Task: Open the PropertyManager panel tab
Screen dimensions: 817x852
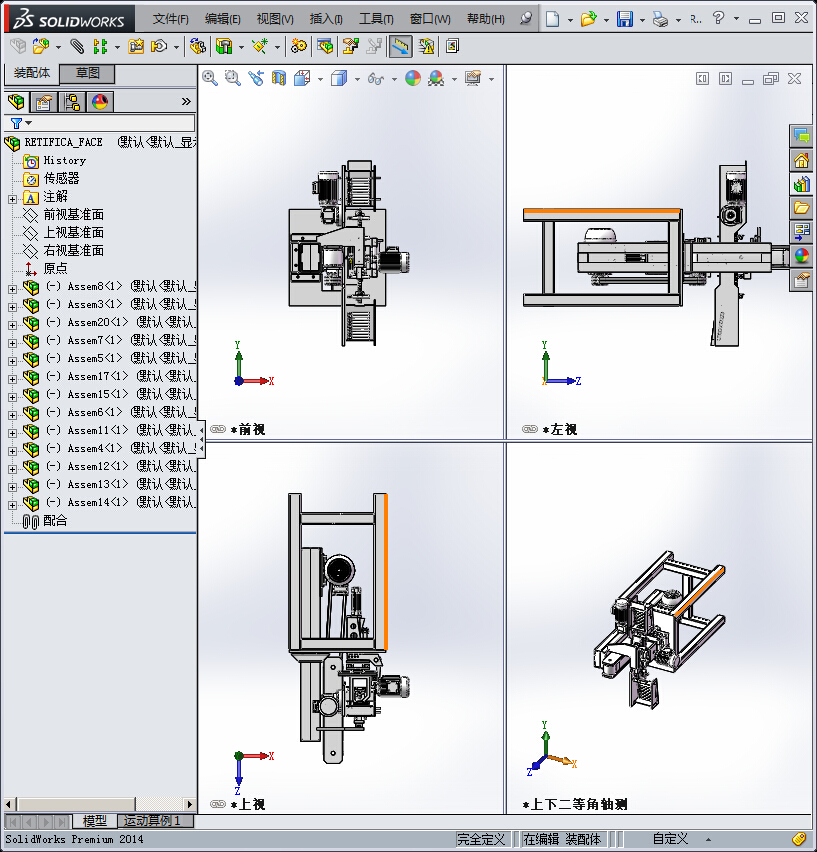Action: [x=43, y=102]
